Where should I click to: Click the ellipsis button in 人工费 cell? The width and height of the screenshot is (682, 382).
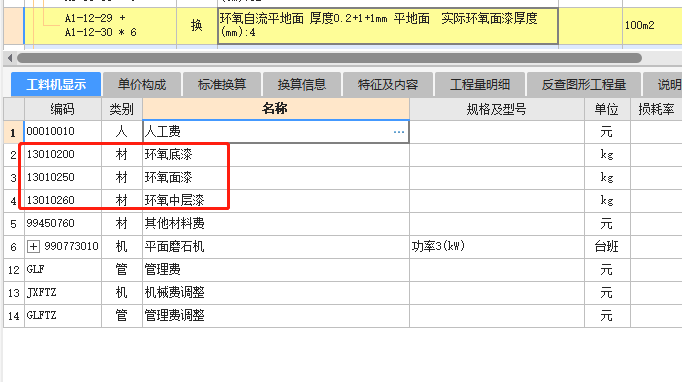399,132
